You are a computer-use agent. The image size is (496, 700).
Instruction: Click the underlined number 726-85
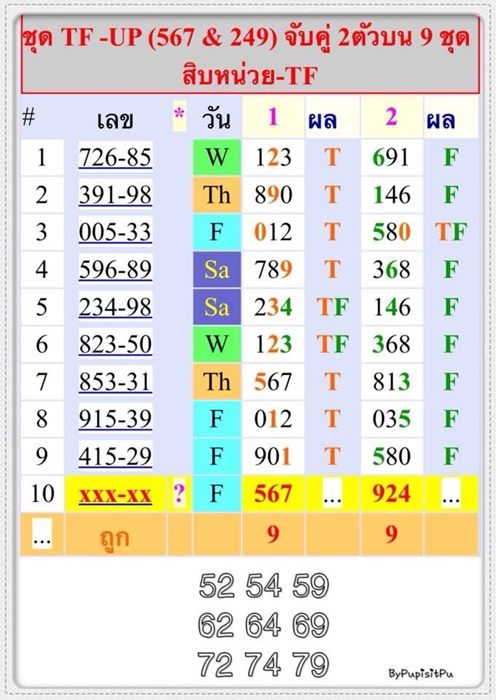pos(116,157)
